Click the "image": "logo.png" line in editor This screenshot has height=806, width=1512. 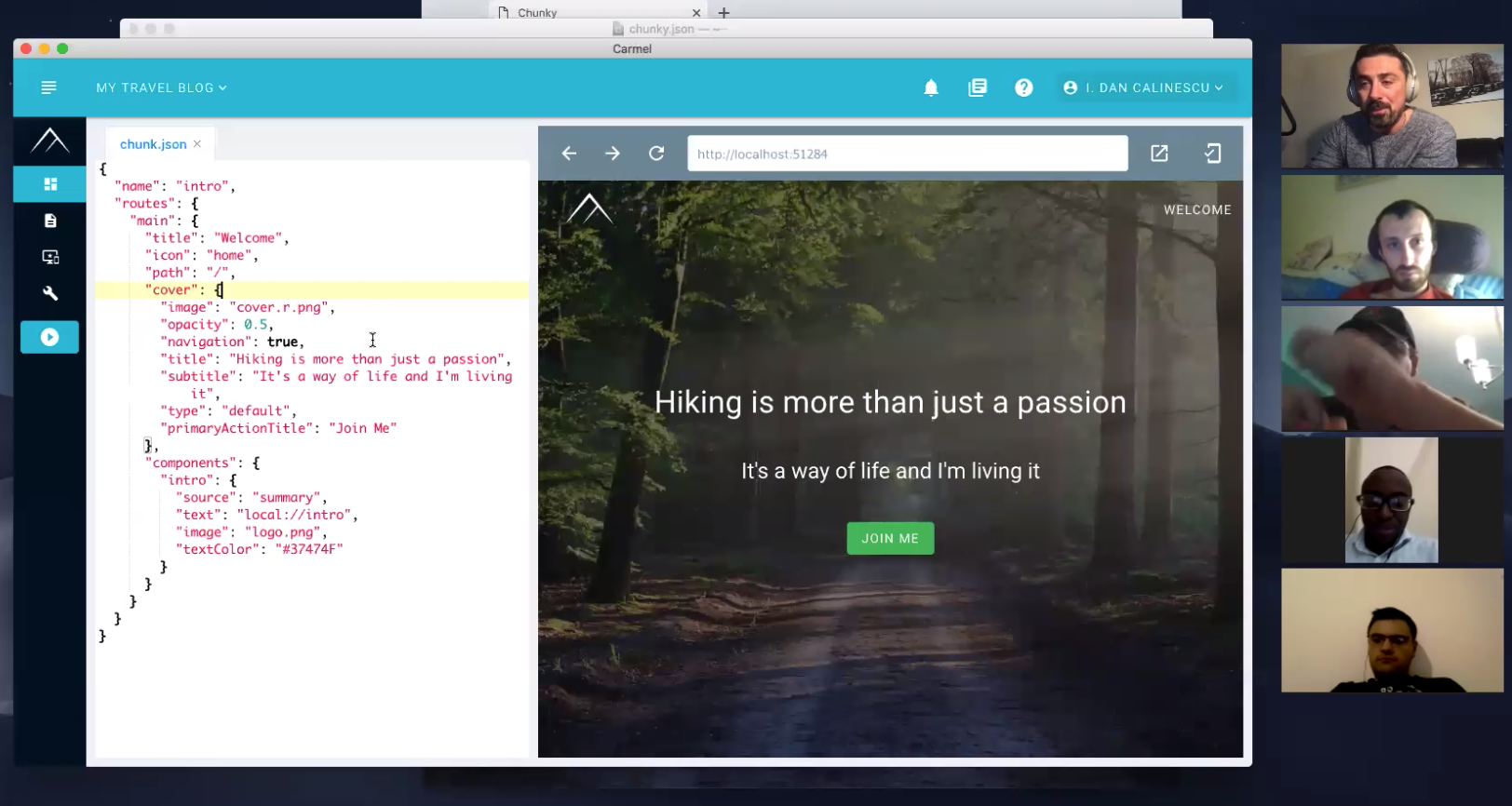pyautogui.click(x=251, y=532)
